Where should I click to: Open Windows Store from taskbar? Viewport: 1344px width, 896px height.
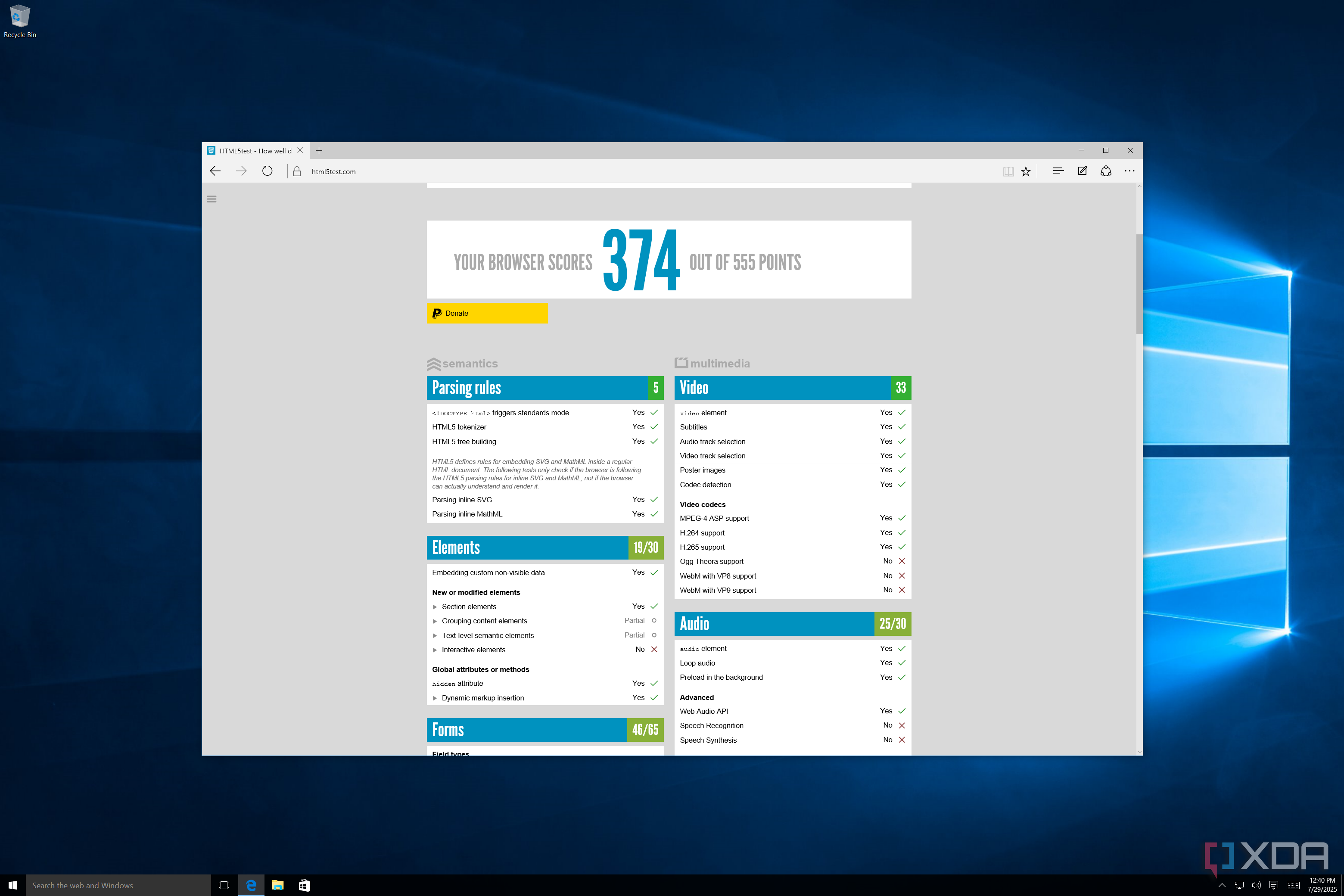click(305, 885)
